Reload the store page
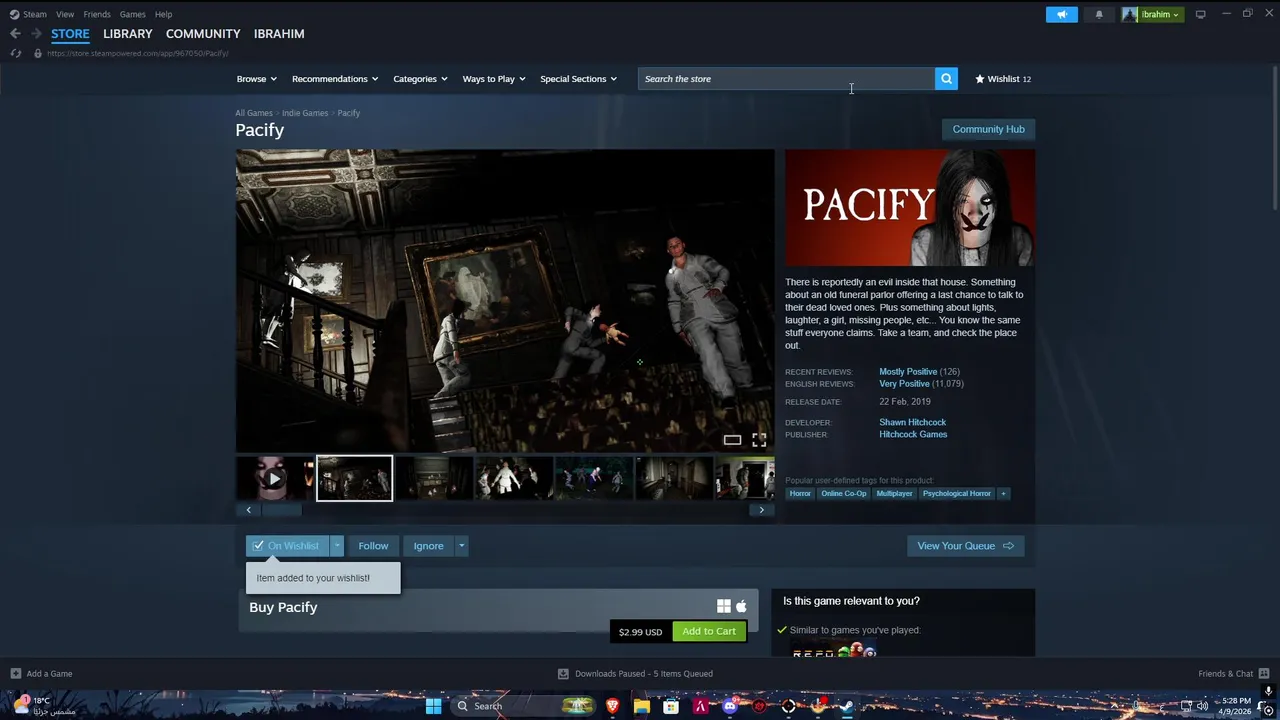 (15, 53)
